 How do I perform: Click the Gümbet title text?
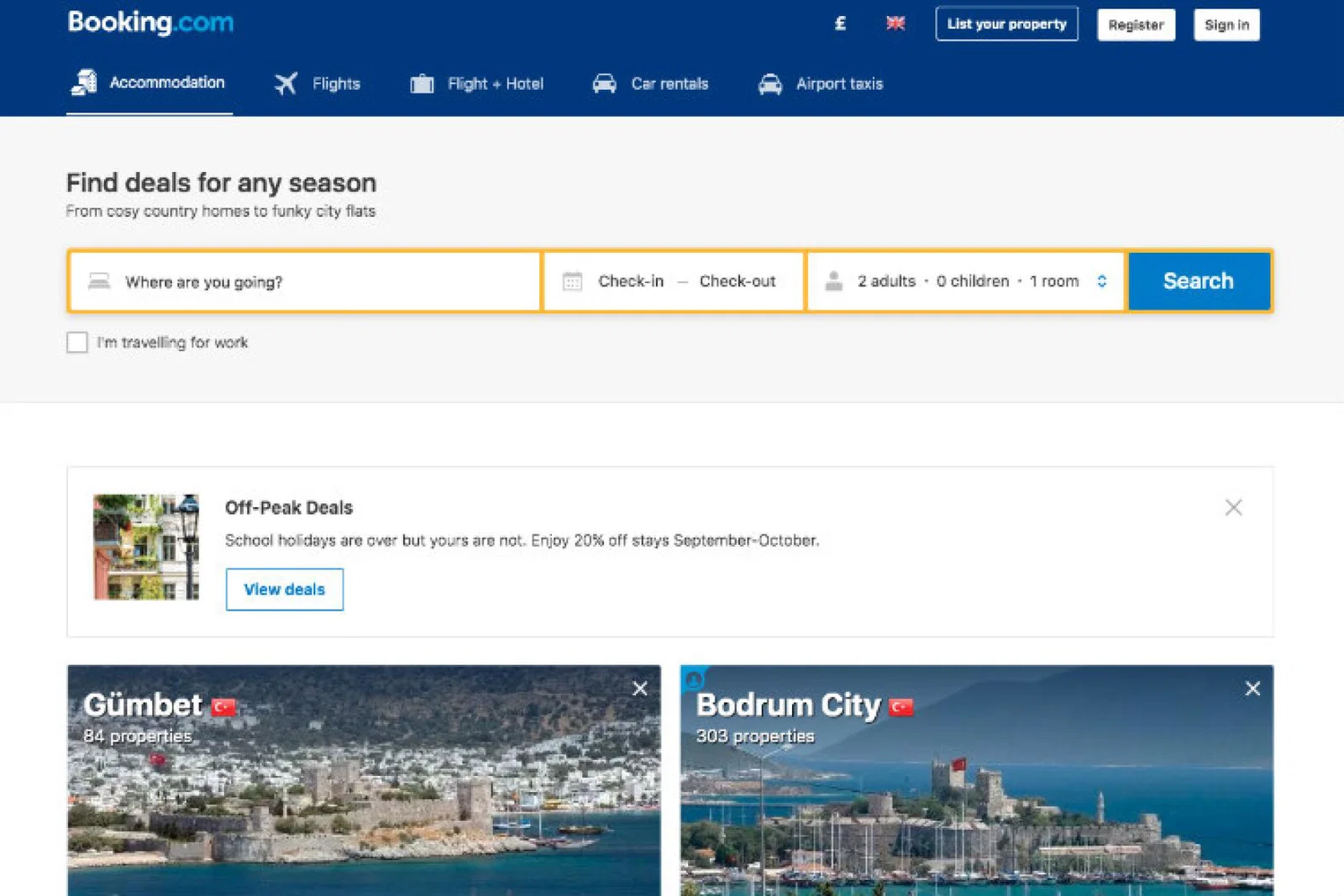pos(143,705)
